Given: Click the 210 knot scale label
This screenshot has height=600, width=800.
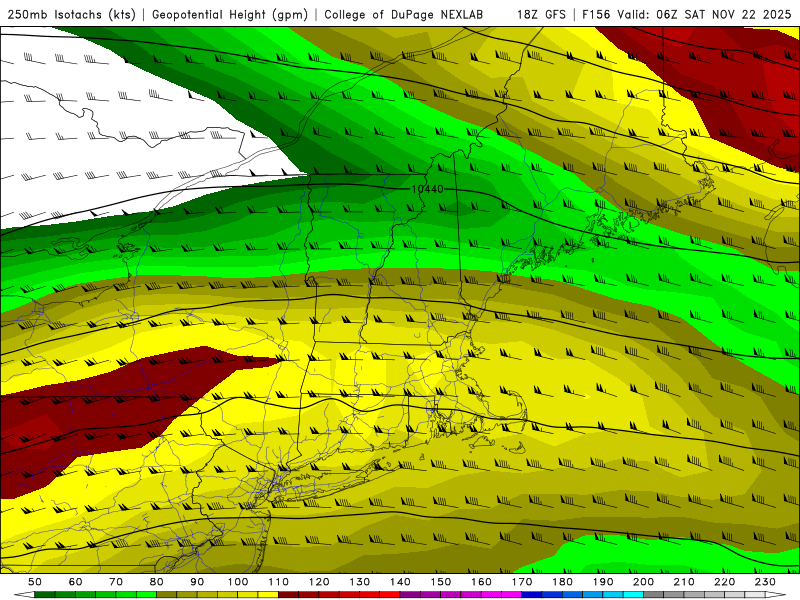Looking at the screenshot, I should 685,582.
